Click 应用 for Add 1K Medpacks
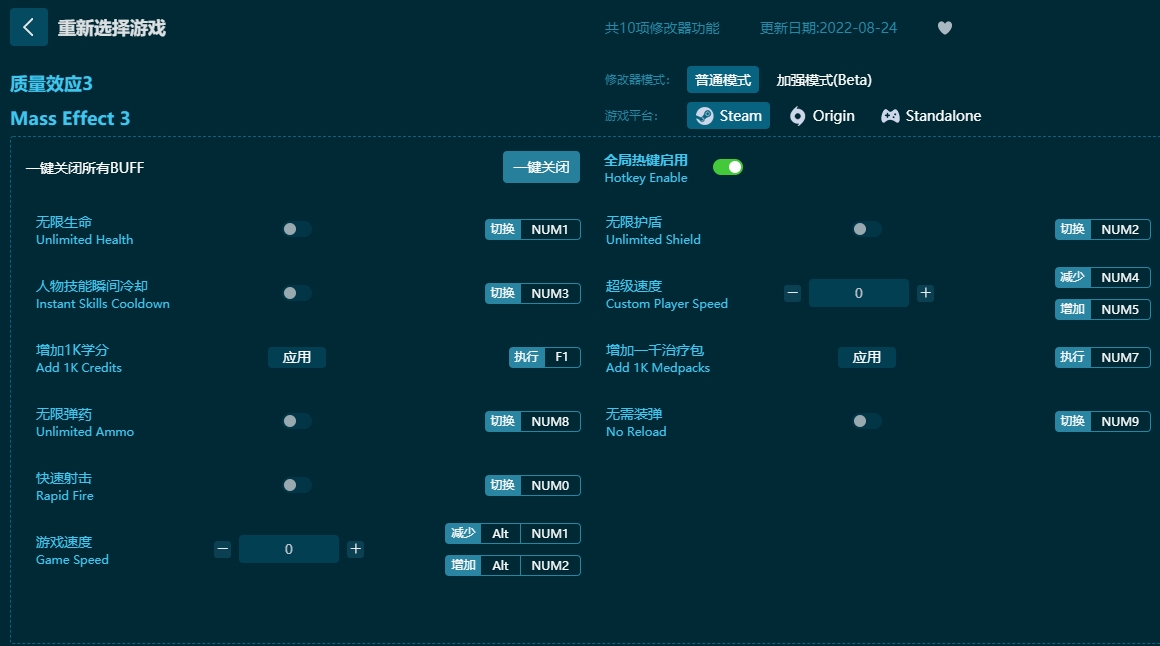 pyautogui.click(x=866, y=357)
